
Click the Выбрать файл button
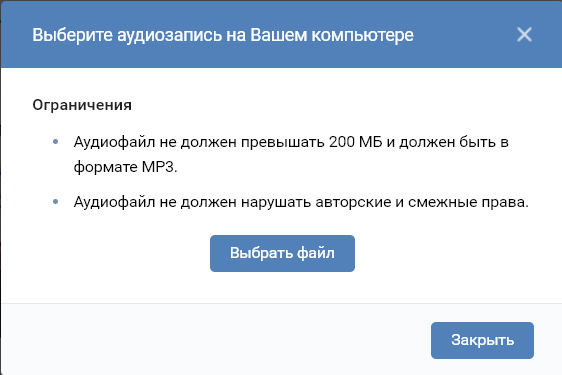tap(282, 253)
